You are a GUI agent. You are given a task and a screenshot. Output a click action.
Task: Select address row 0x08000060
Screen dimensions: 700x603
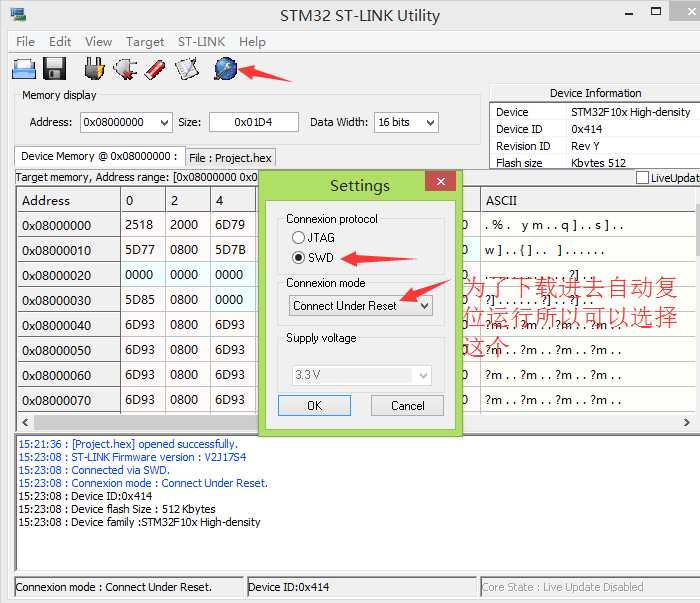(x=69, y=375)
